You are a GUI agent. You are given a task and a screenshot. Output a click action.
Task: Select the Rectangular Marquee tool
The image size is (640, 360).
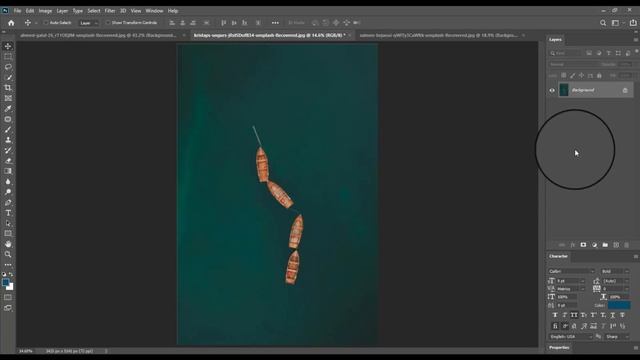[x=8, y=57]
